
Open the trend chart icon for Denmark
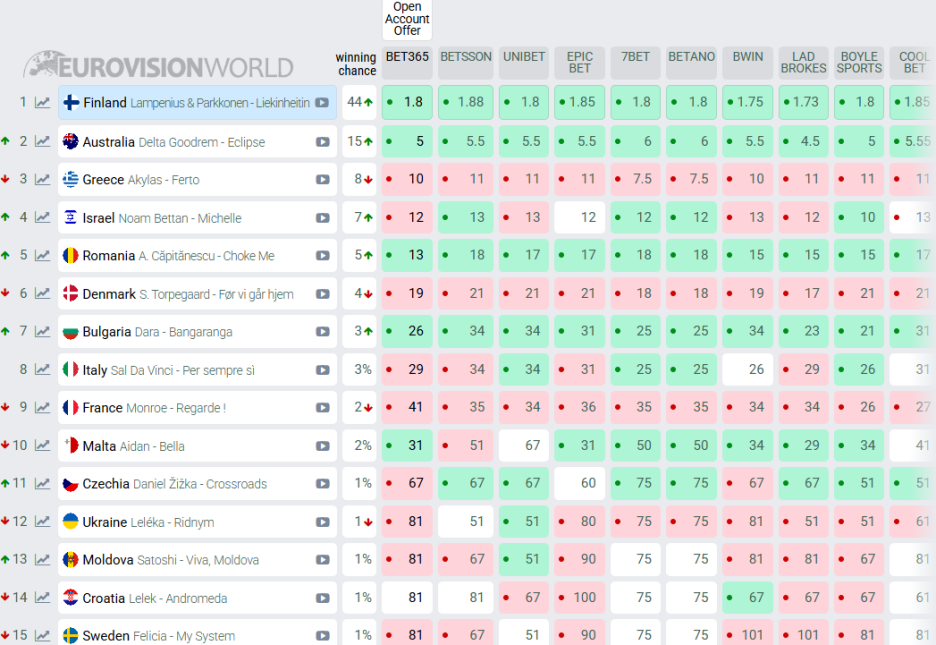click(42, 294)
